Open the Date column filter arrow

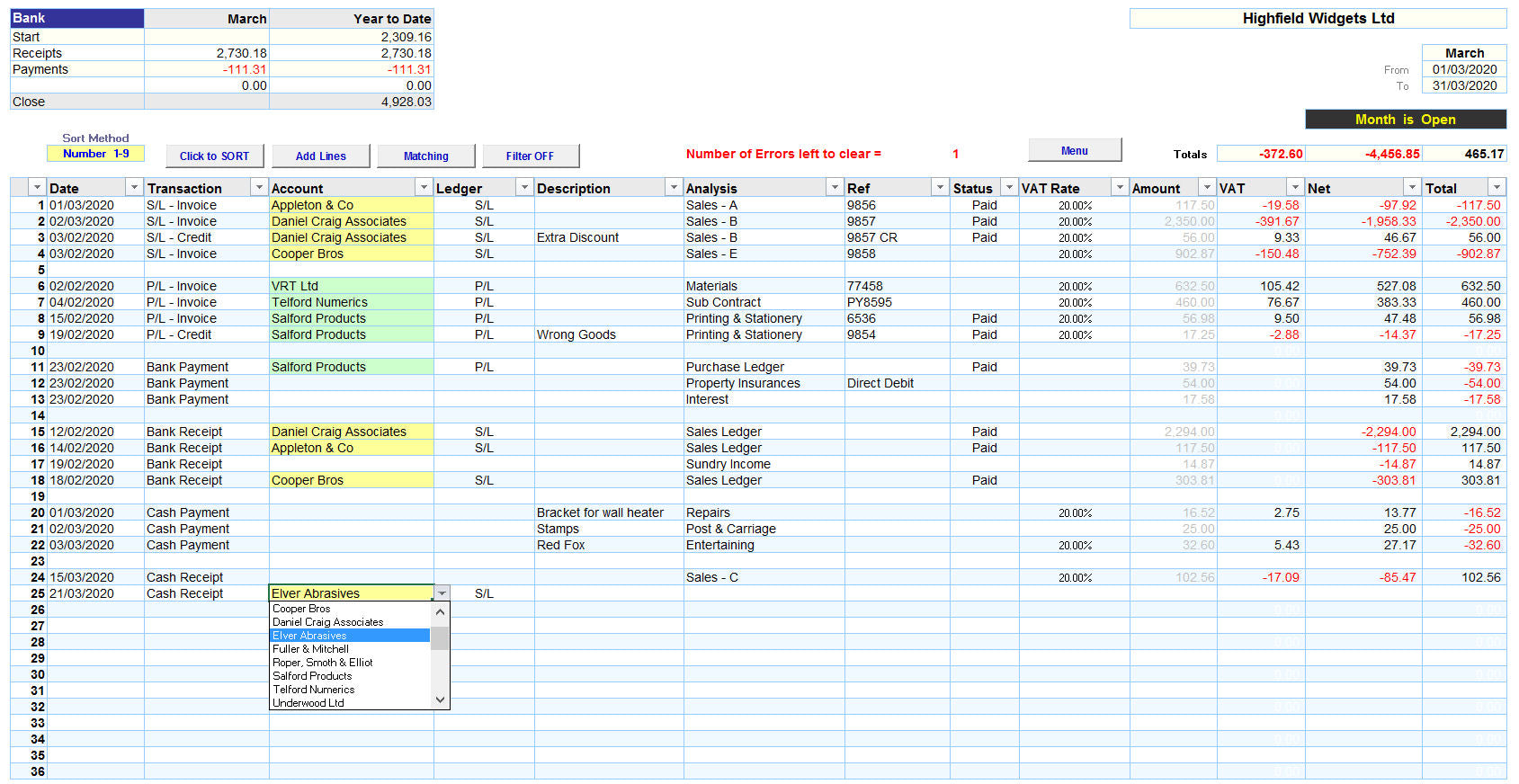tap(134, 187)
